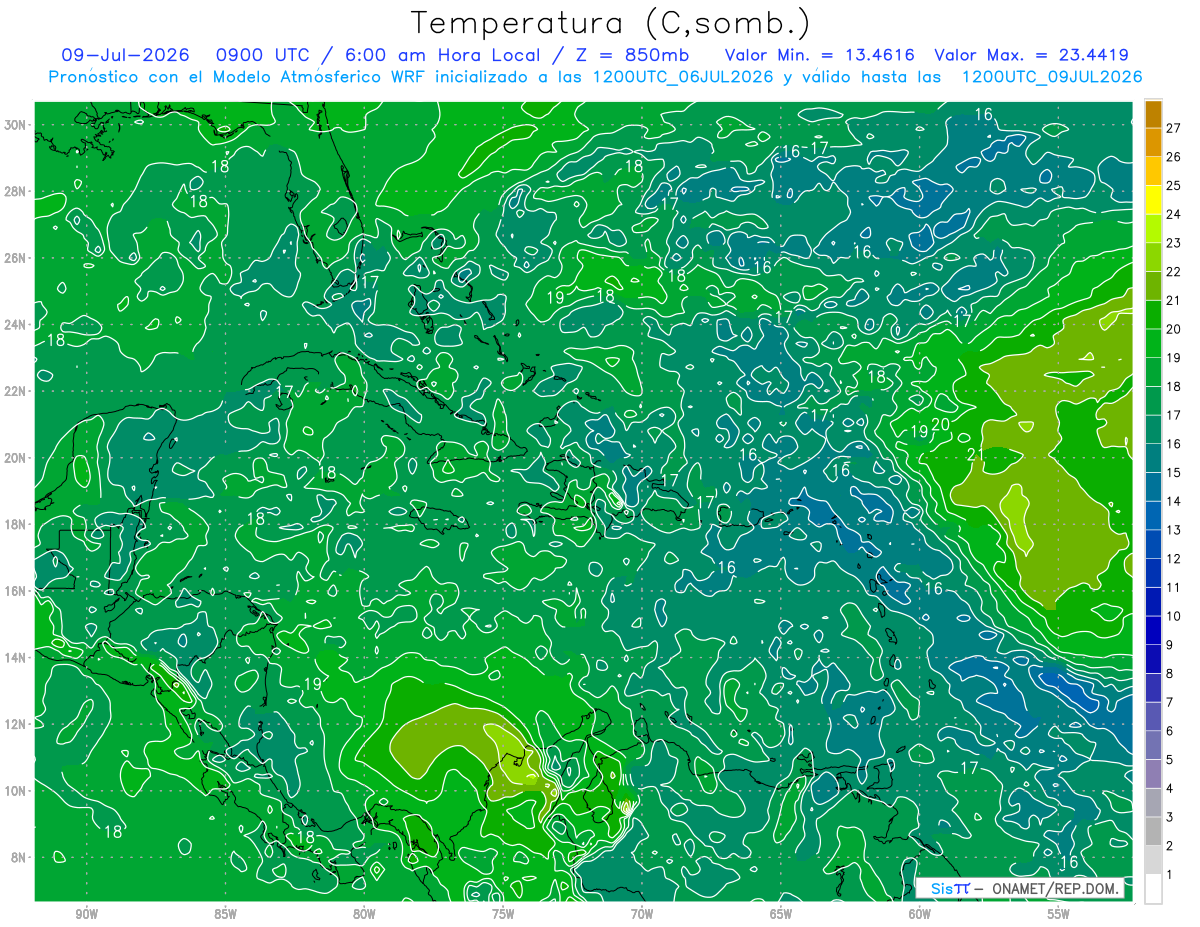Screen dimensions: 1200x927
Task: Click the "14N" latitude label
Action: click(x=16, y=657)
